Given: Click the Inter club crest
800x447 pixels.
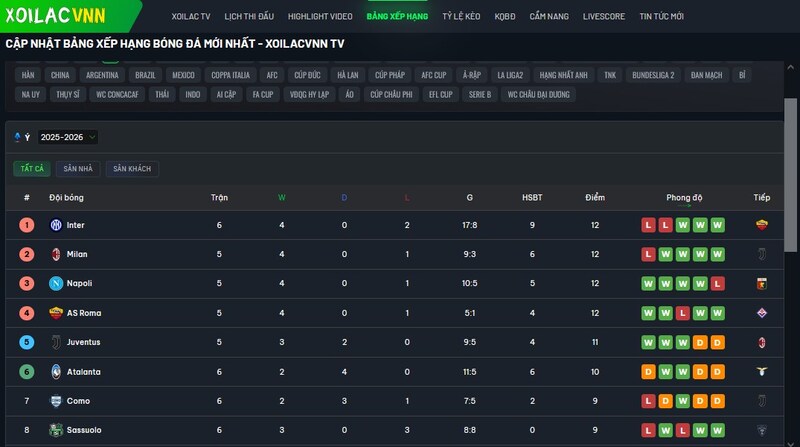Looking at the screenshot, I should point(56,225).
